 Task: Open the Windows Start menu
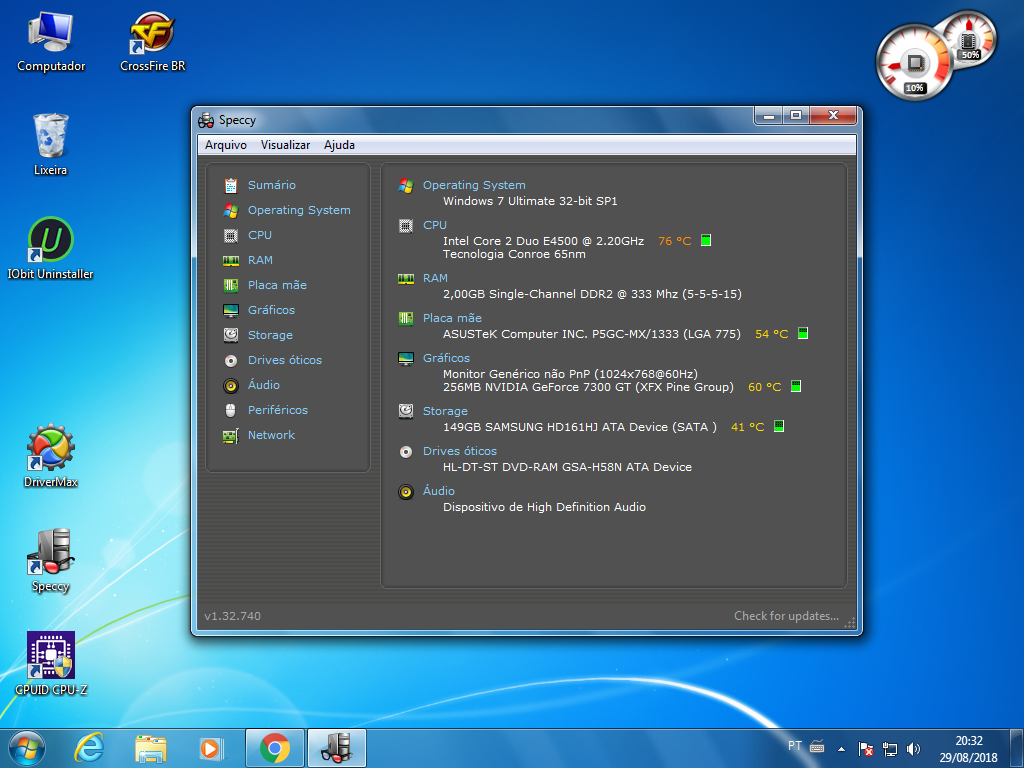point(27,748)
